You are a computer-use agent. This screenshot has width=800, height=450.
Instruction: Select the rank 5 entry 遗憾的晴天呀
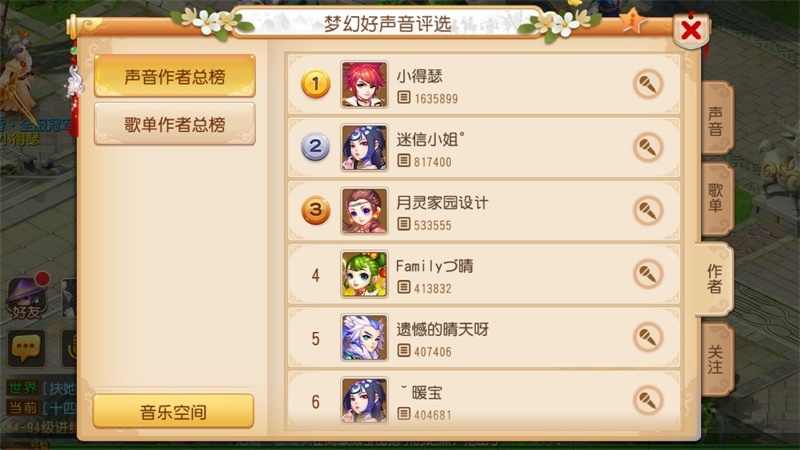tap(484, 337)
